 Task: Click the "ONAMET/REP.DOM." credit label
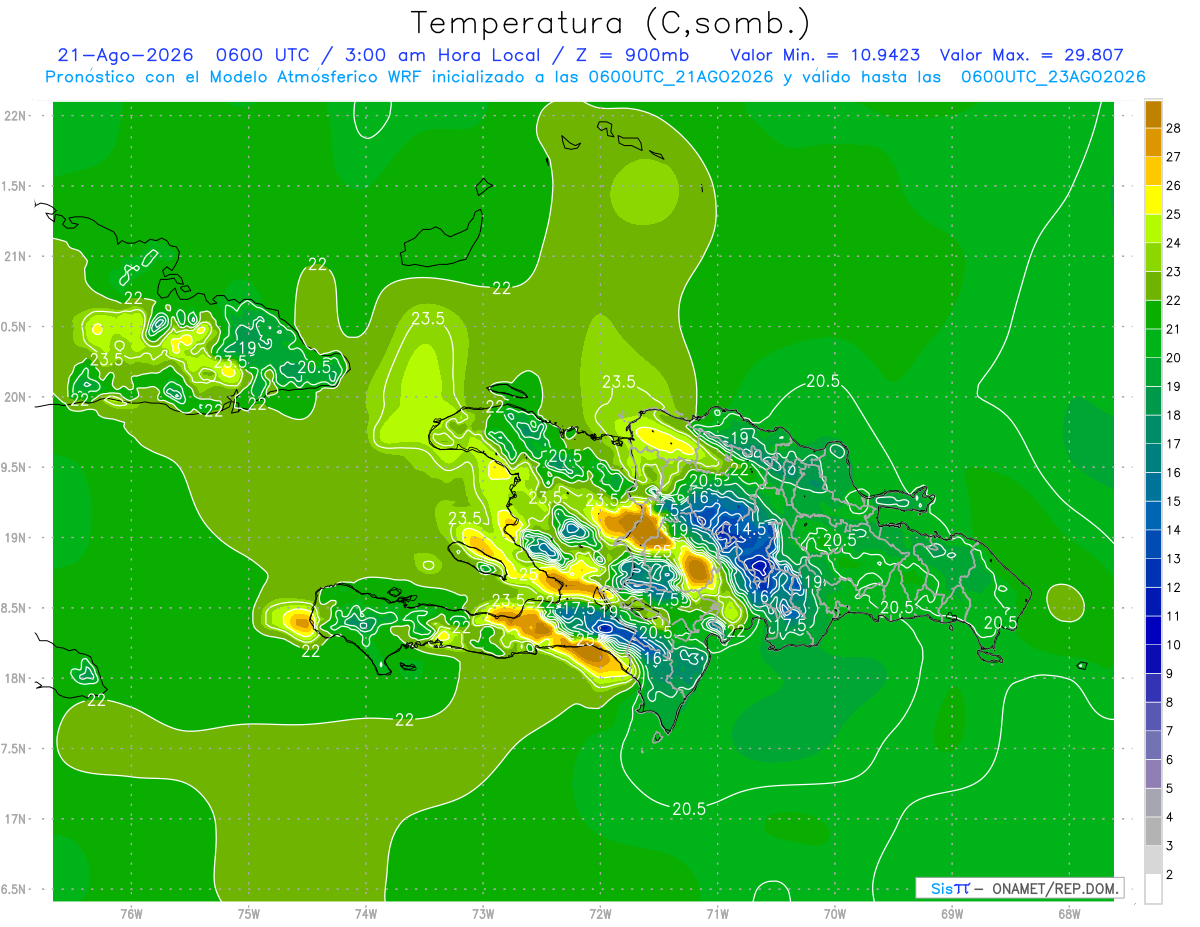pos(1055,888)
